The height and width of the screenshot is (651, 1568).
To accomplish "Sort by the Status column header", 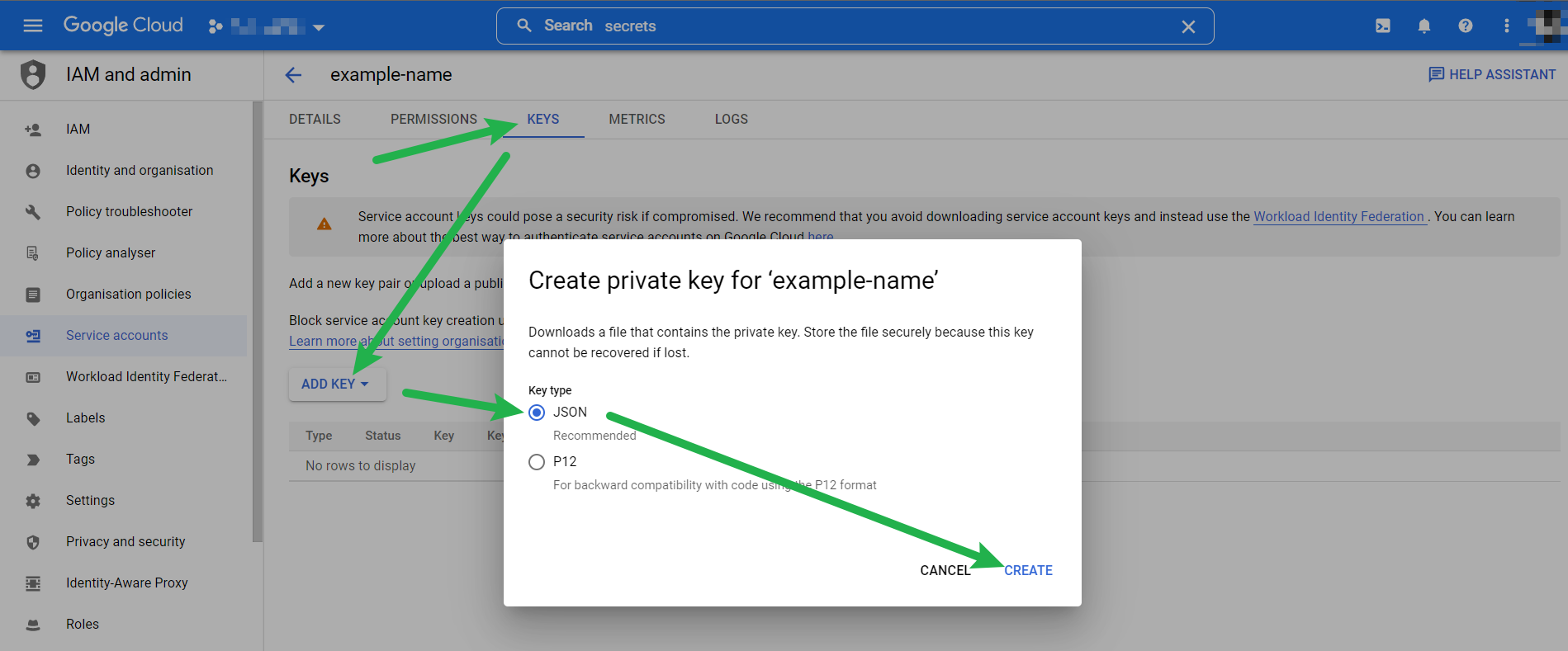I will tap(383, 436).
